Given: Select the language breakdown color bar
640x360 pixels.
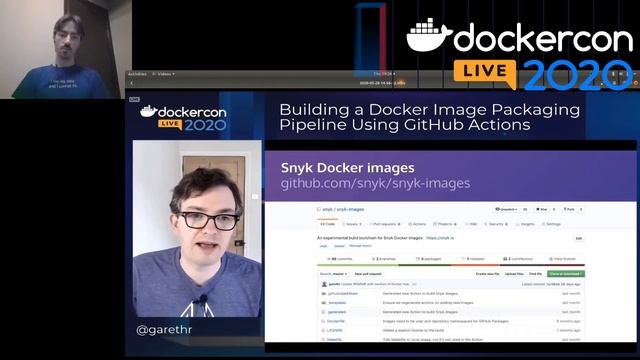Looking at the screenshot, I should 451,265.
